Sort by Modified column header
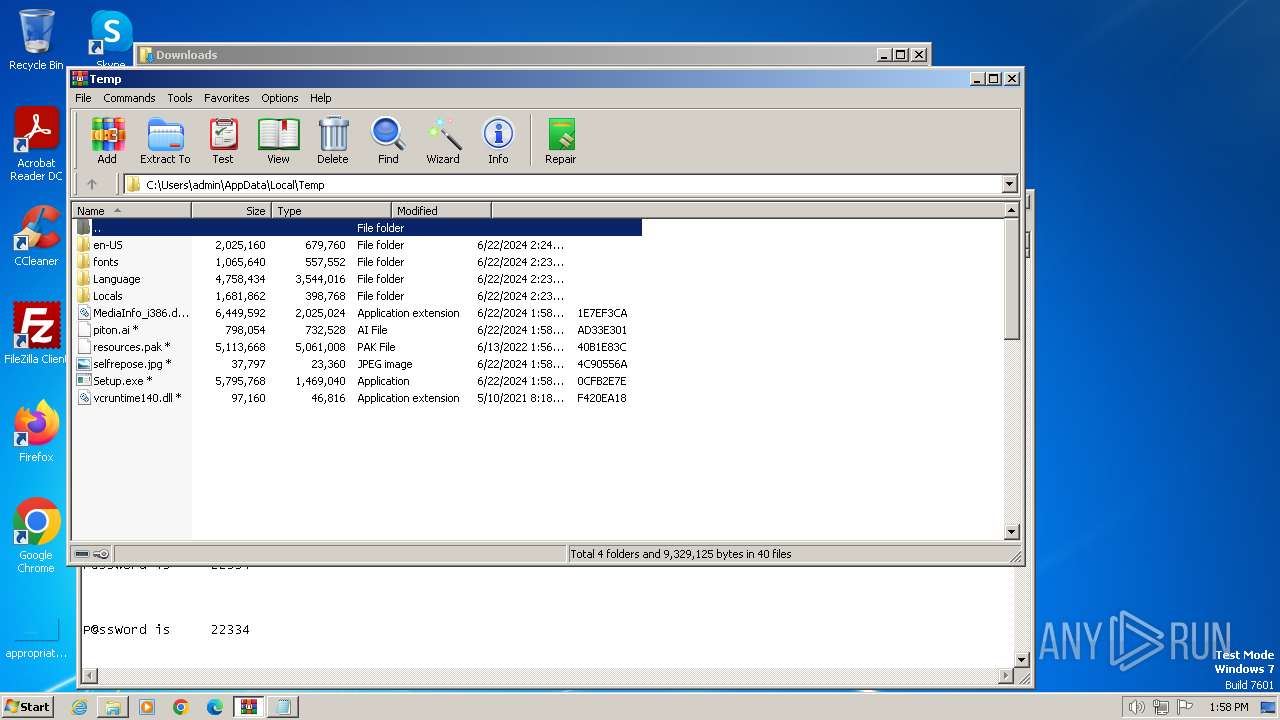The image size is (1280, 720). [x=441, y=211]
